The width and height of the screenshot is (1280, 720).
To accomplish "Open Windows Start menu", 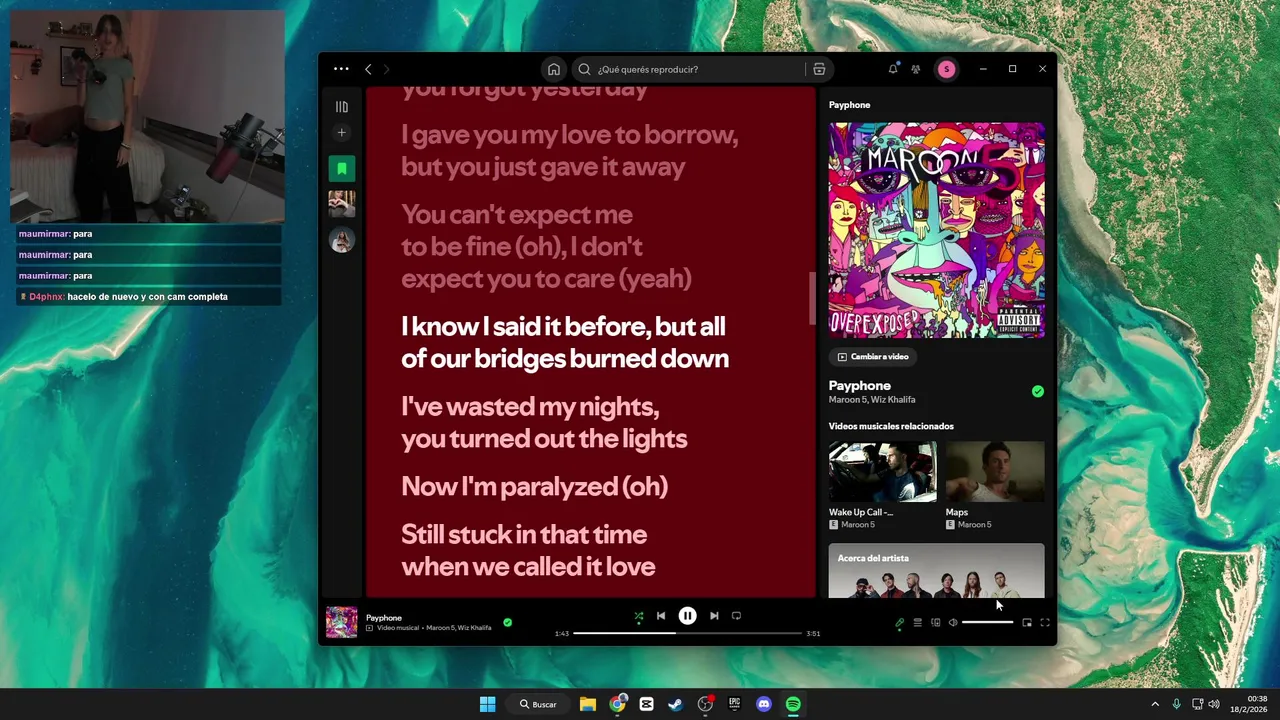I will point(487,704).
